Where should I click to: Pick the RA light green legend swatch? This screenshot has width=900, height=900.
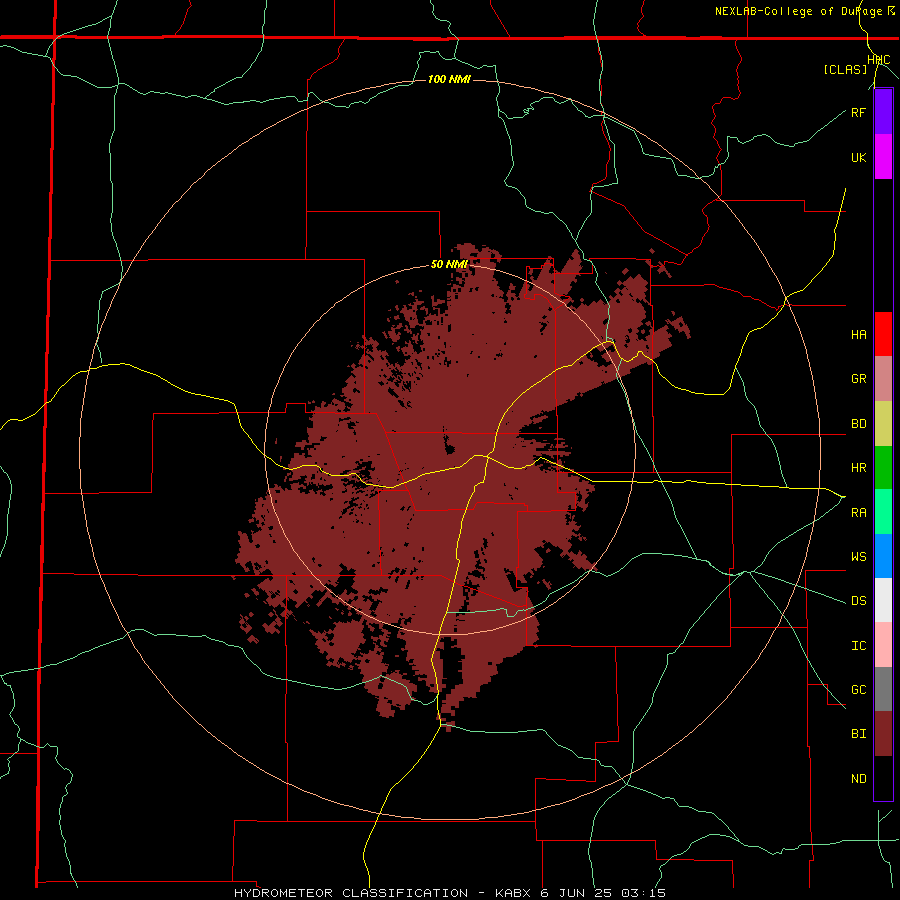(883, 512)
